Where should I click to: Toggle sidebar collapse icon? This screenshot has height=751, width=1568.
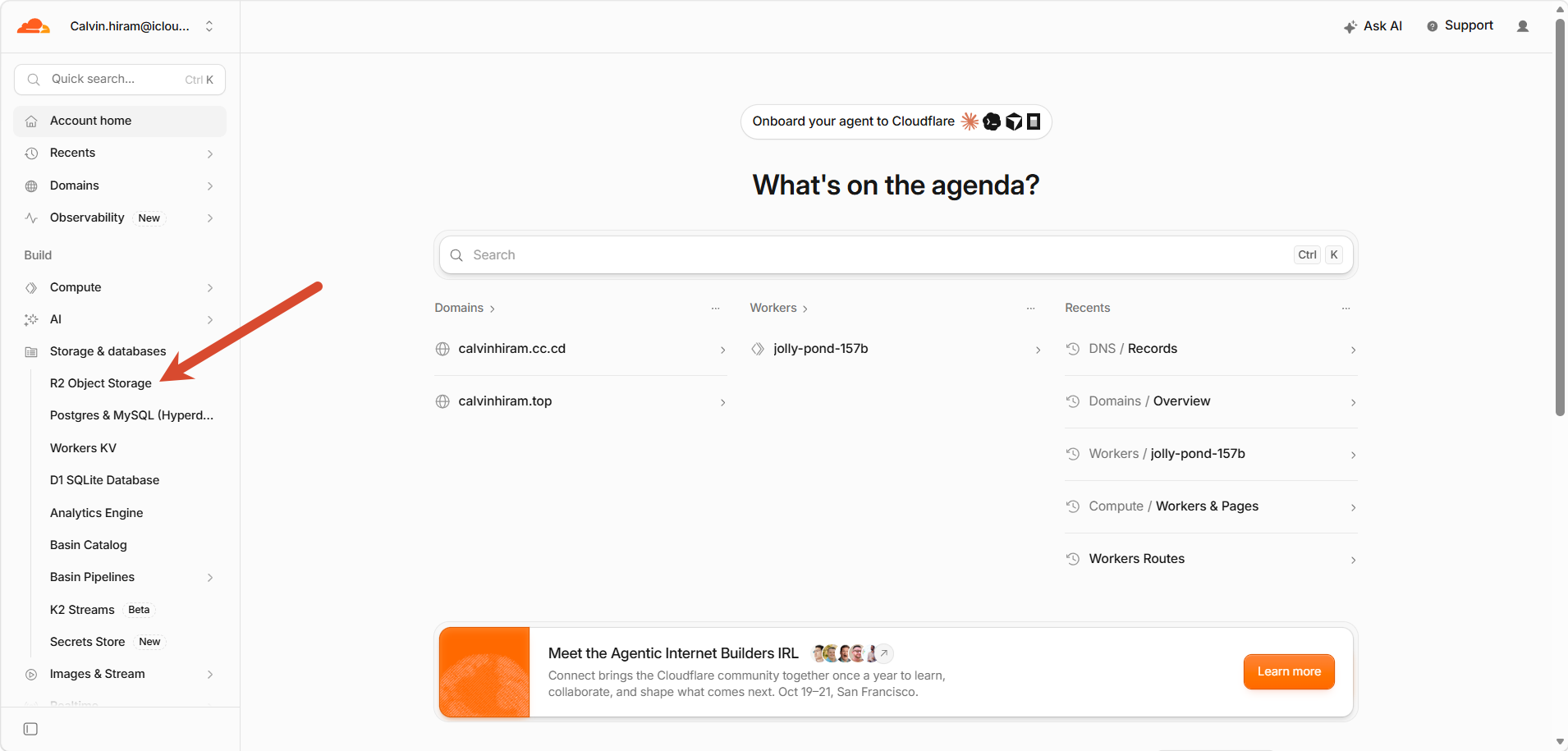pos(31,729)
